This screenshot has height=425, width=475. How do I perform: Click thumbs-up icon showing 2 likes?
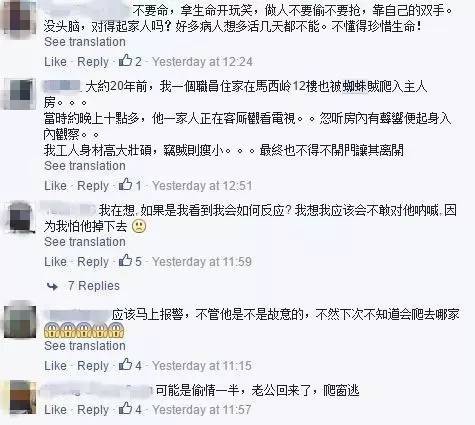tap(126, 61)
